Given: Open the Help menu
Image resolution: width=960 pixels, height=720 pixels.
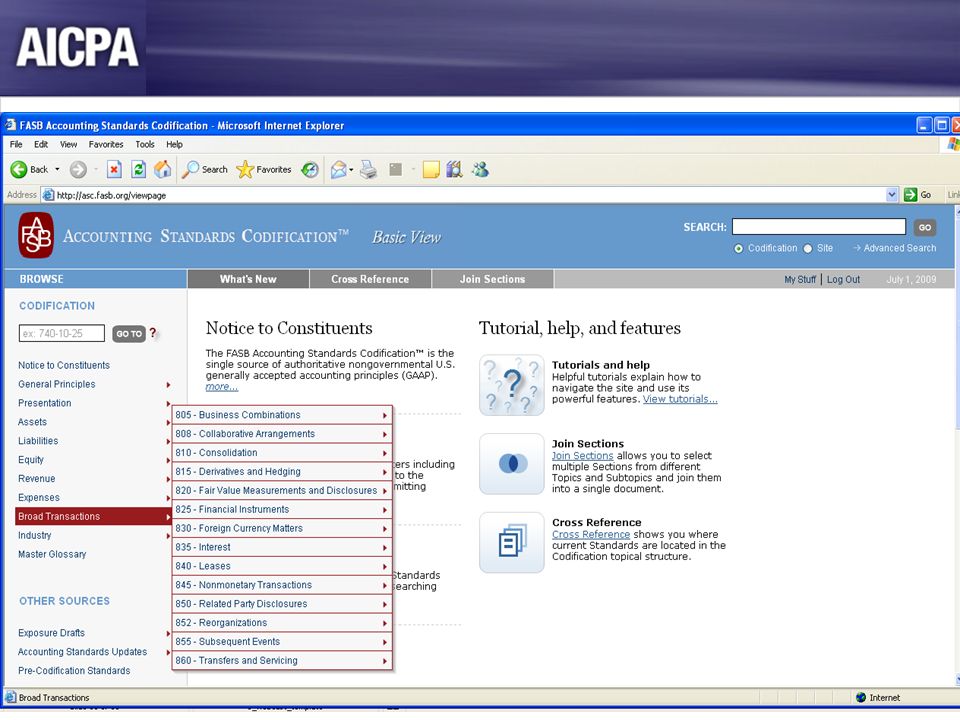Looking at the screenshot, I should coord(174,144).
